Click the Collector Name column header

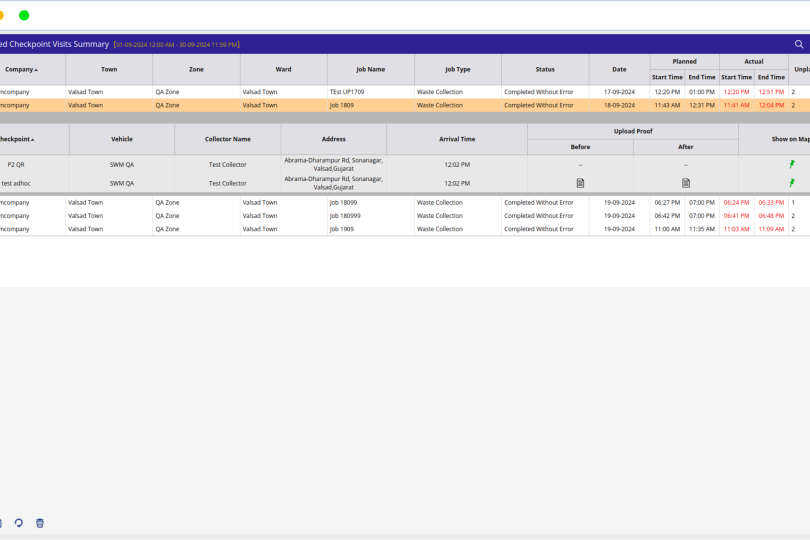tap(228, 139)
